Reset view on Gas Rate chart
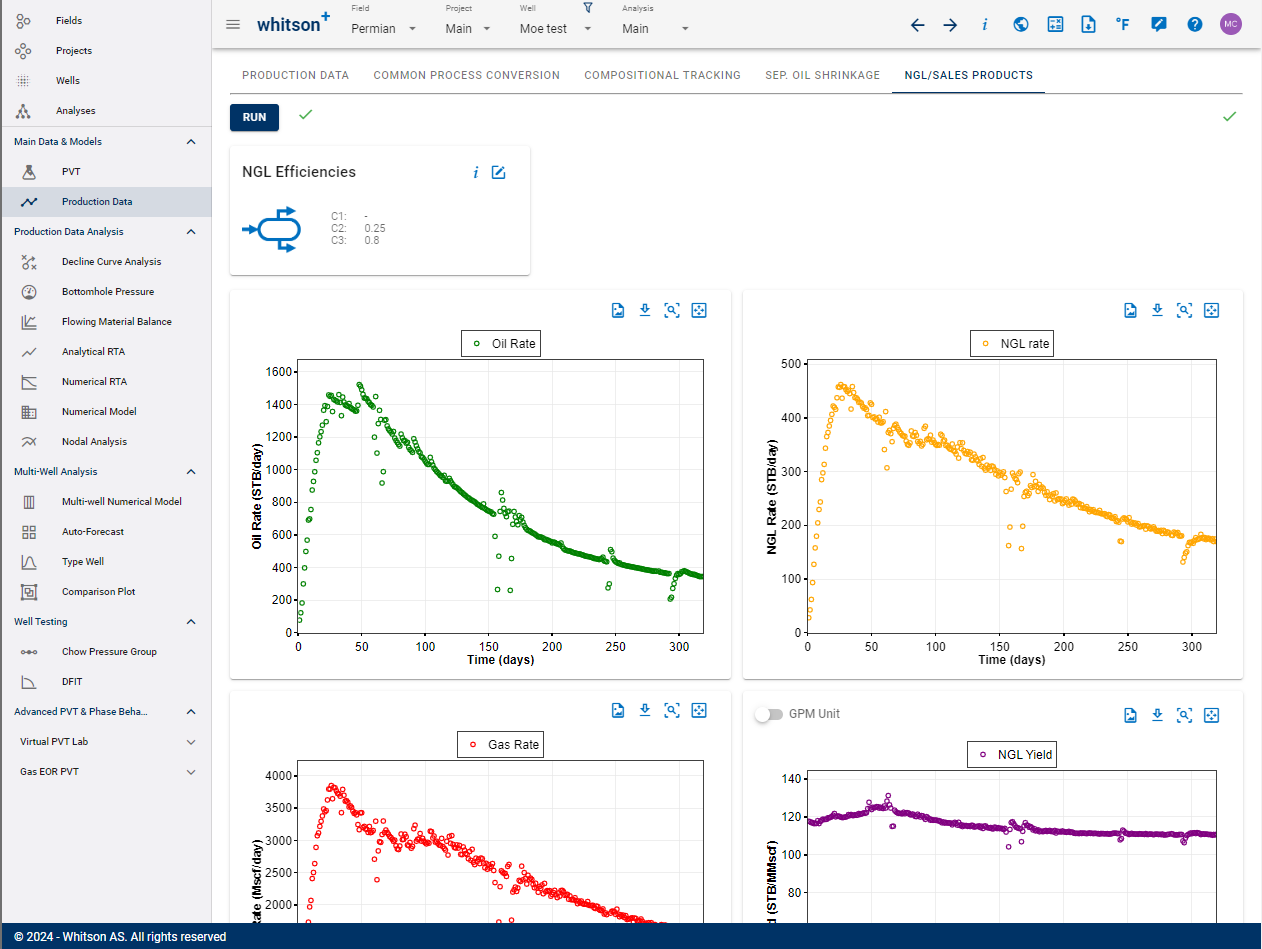 (x=699, y=711)
